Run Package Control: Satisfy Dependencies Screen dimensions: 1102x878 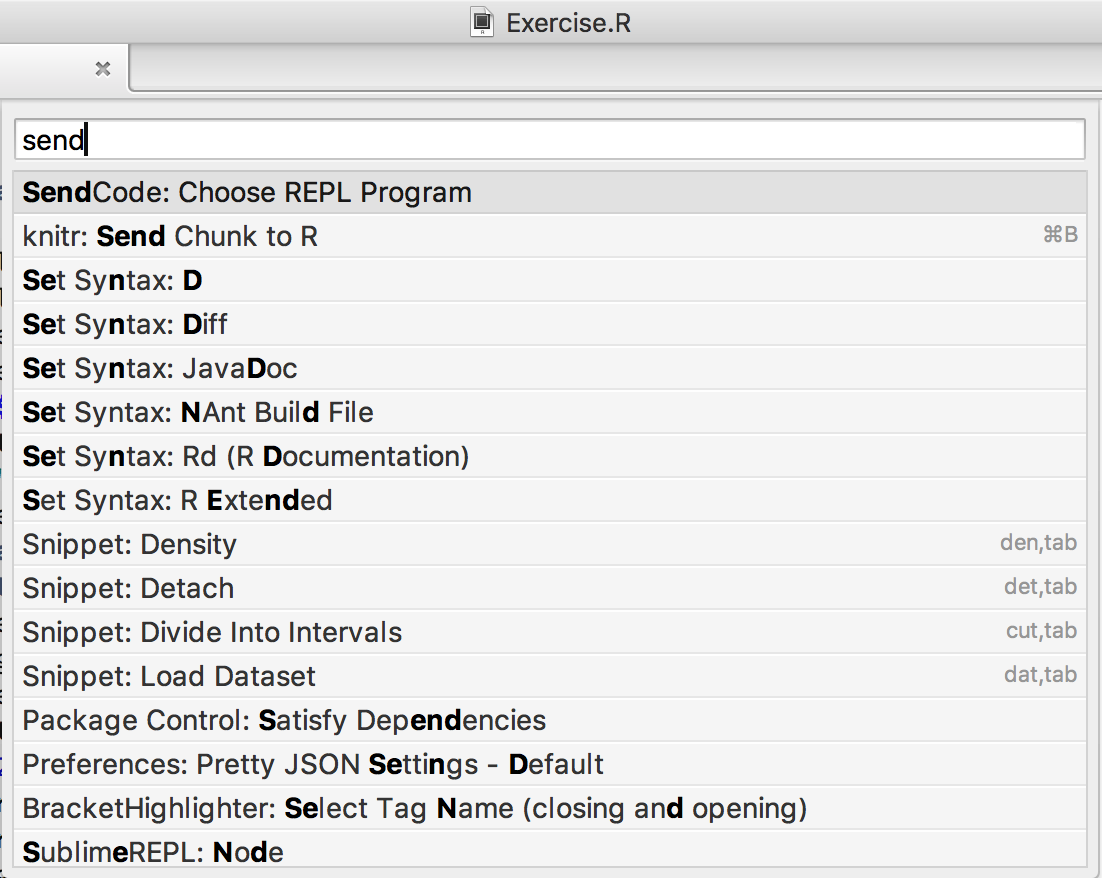(x=550, y=720)
